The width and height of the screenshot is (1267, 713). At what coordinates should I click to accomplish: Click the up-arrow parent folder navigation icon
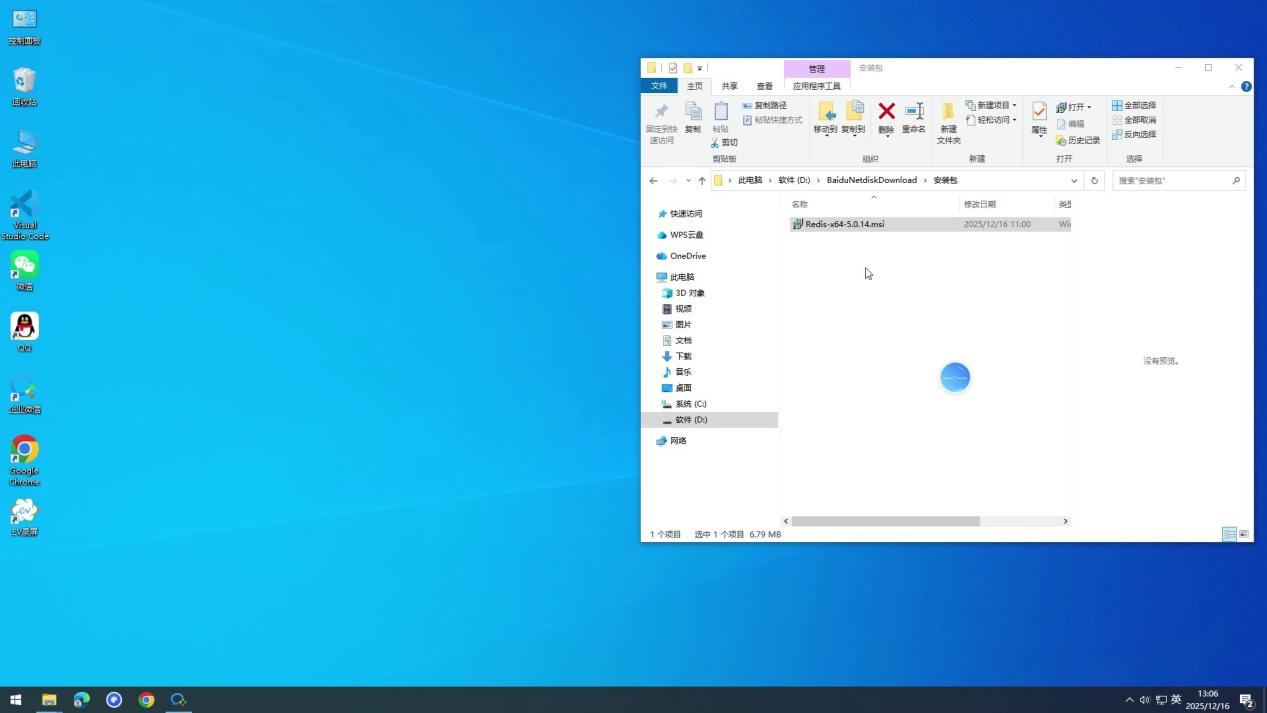[701, 181]
